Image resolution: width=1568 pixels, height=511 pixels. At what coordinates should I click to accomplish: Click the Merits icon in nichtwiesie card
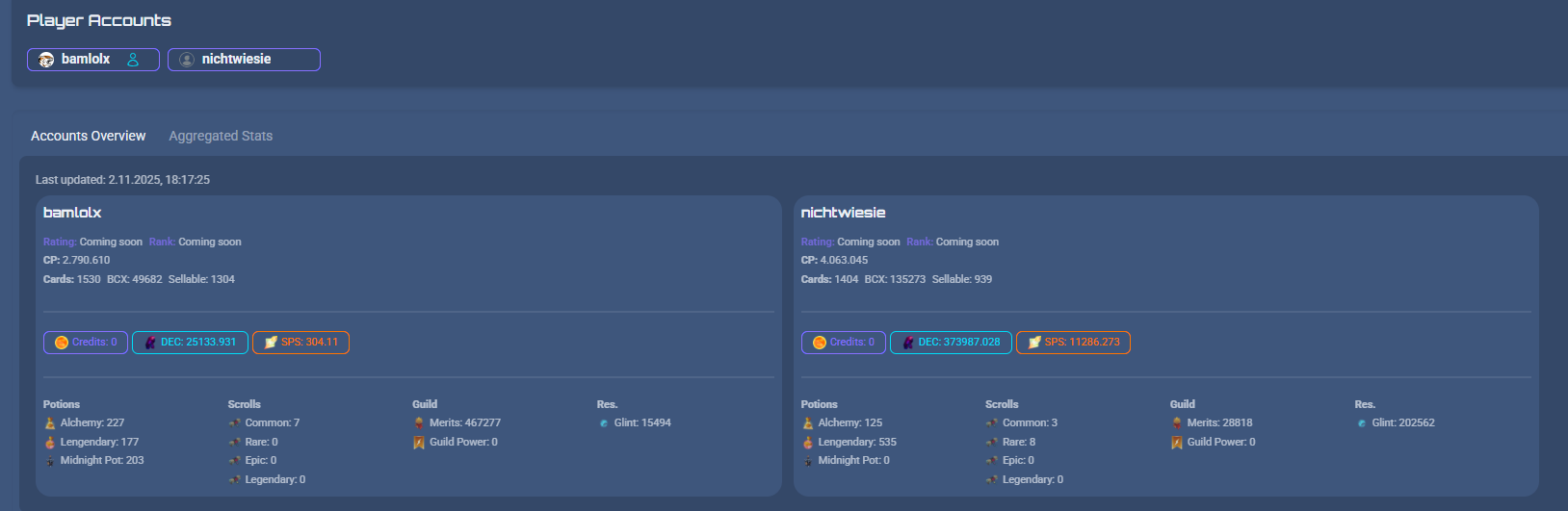click(x=1177, y=423)
